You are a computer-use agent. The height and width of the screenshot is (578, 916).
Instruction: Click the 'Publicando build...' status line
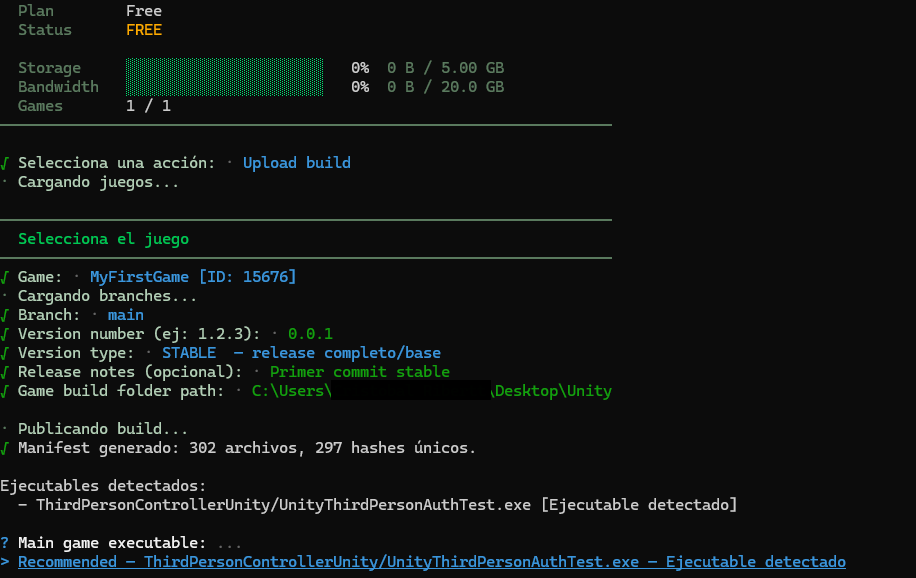(x=103, y=429)
